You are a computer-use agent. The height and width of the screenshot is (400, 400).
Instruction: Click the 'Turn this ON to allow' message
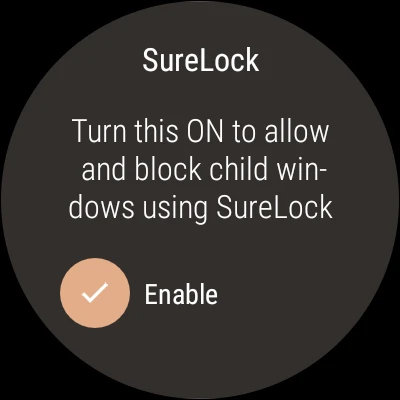tap(200, 131)
